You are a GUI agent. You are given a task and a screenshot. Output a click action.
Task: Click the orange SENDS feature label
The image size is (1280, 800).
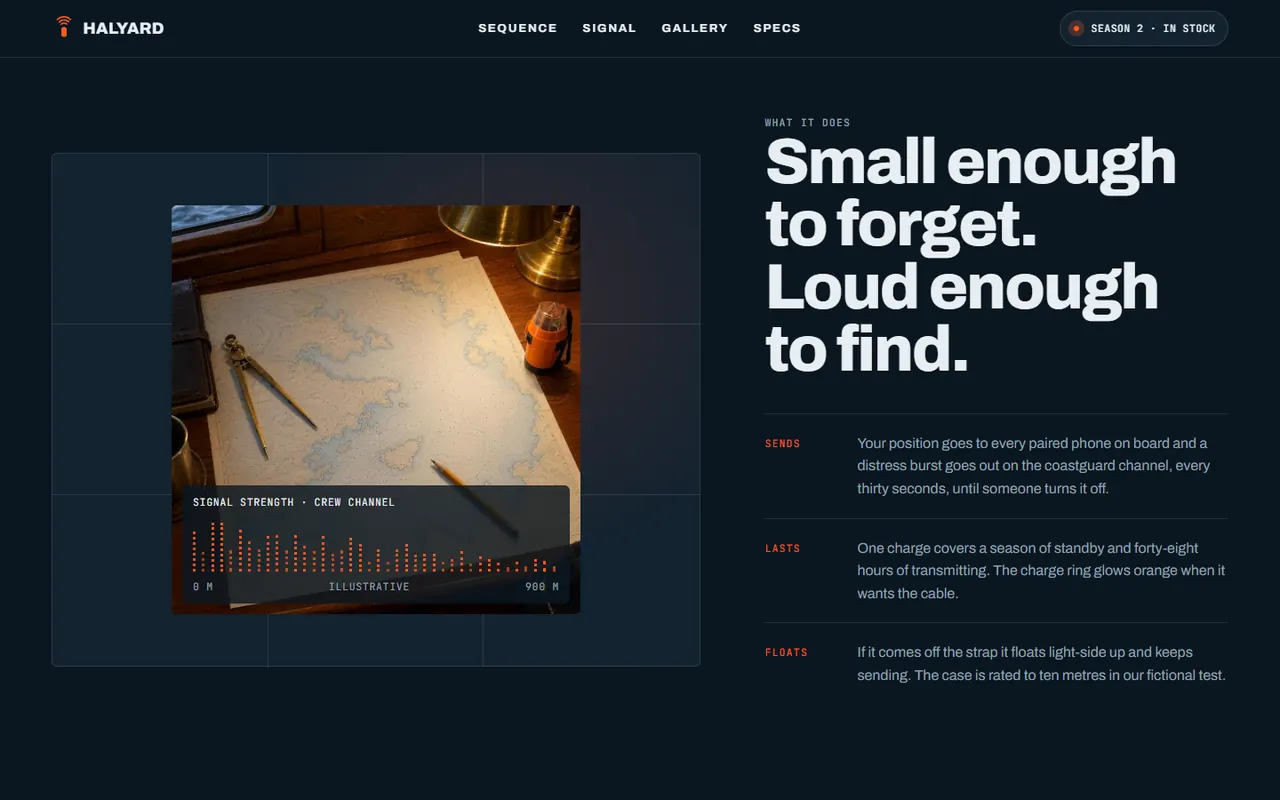(x=783, y=444)
